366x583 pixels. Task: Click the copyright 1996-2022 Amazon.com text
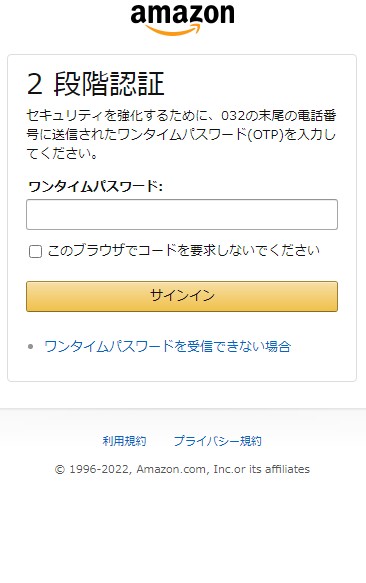tap(182, 469)
